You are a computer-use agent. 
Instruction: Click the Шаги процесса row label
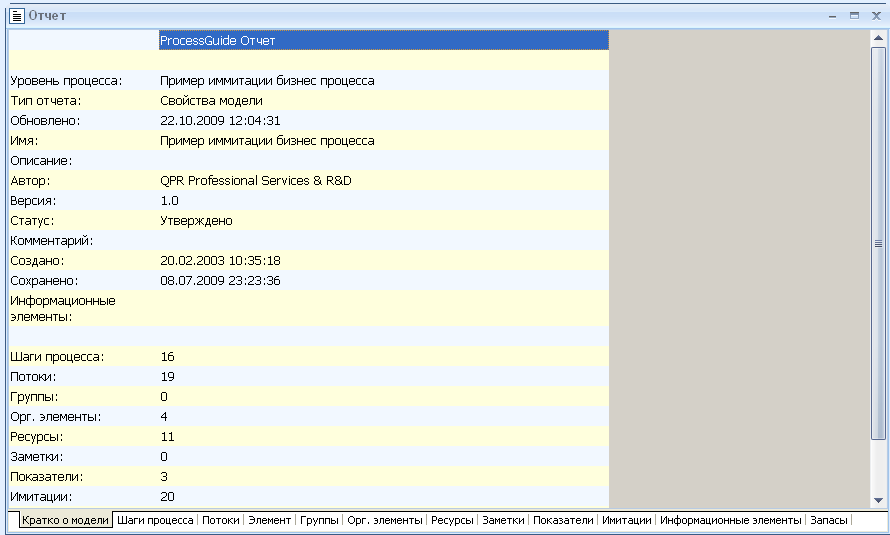tap(57, 357)
